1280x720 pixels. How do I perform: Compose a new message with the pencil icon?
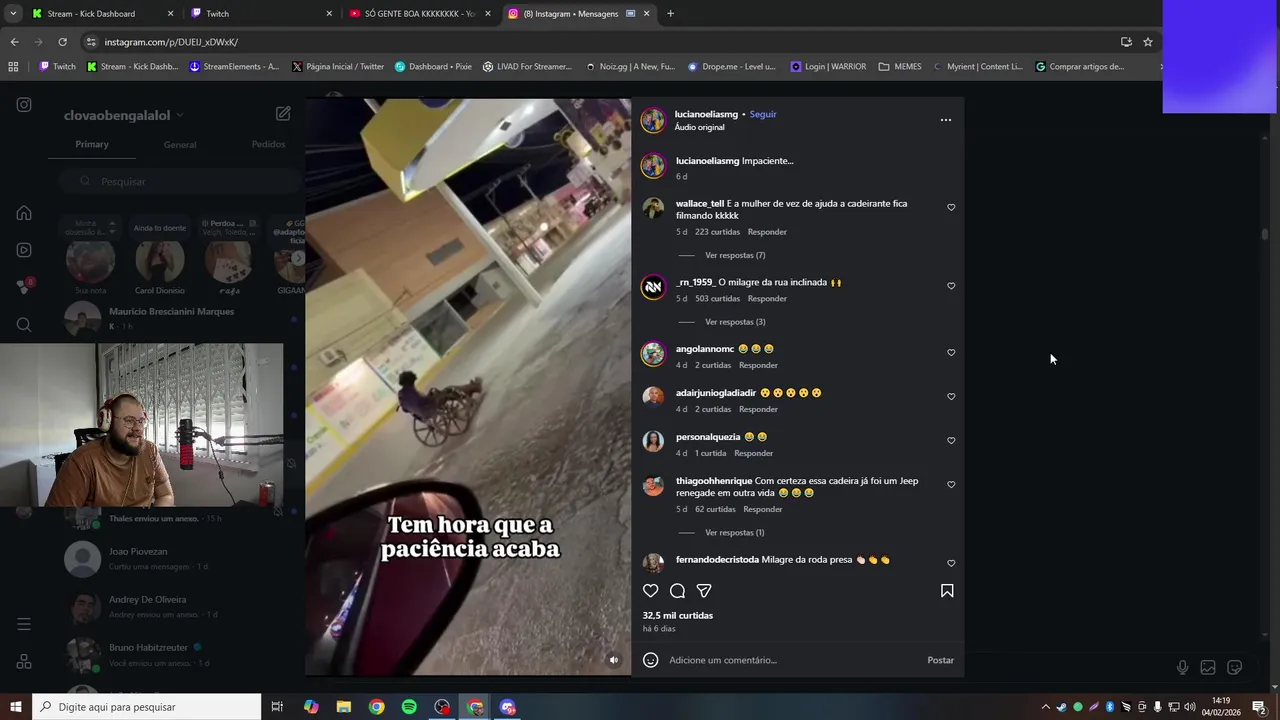click(x=283, y=114)
